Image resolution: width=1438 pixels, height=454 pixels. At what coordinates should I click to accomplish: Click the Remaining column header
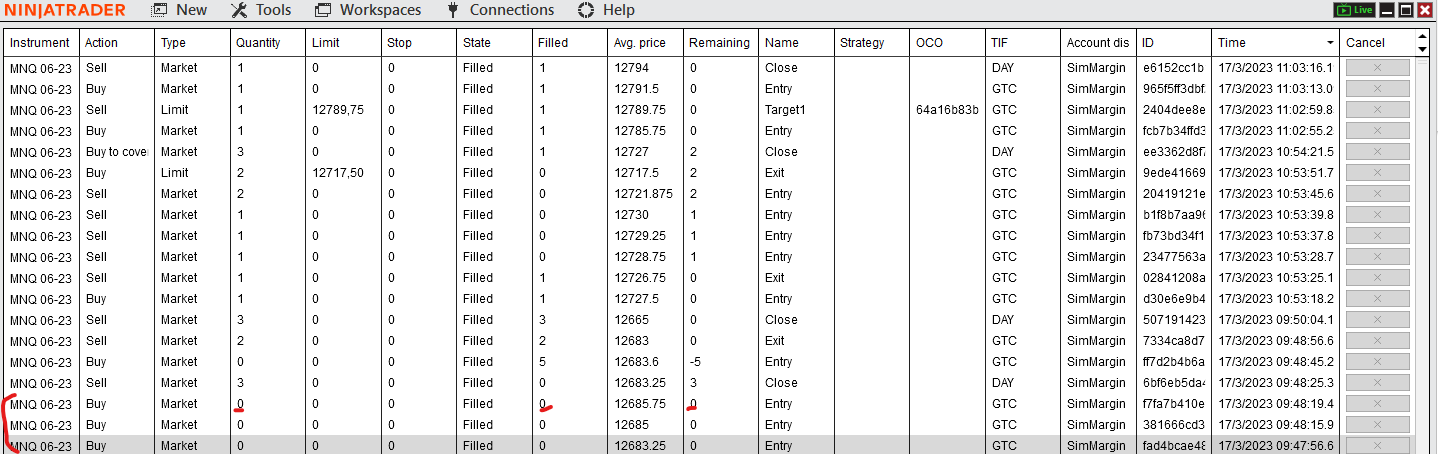click(719, 43)
